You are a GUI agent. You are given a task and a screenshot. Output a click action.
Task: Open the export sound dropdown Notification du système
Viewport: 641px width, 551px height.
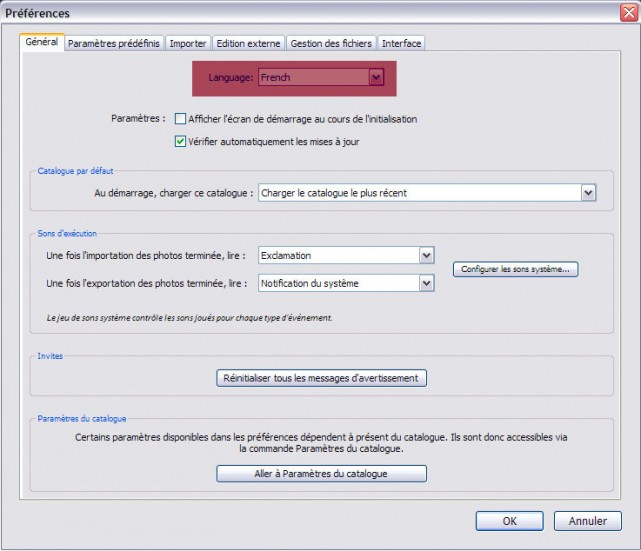(x=346, y=283)
